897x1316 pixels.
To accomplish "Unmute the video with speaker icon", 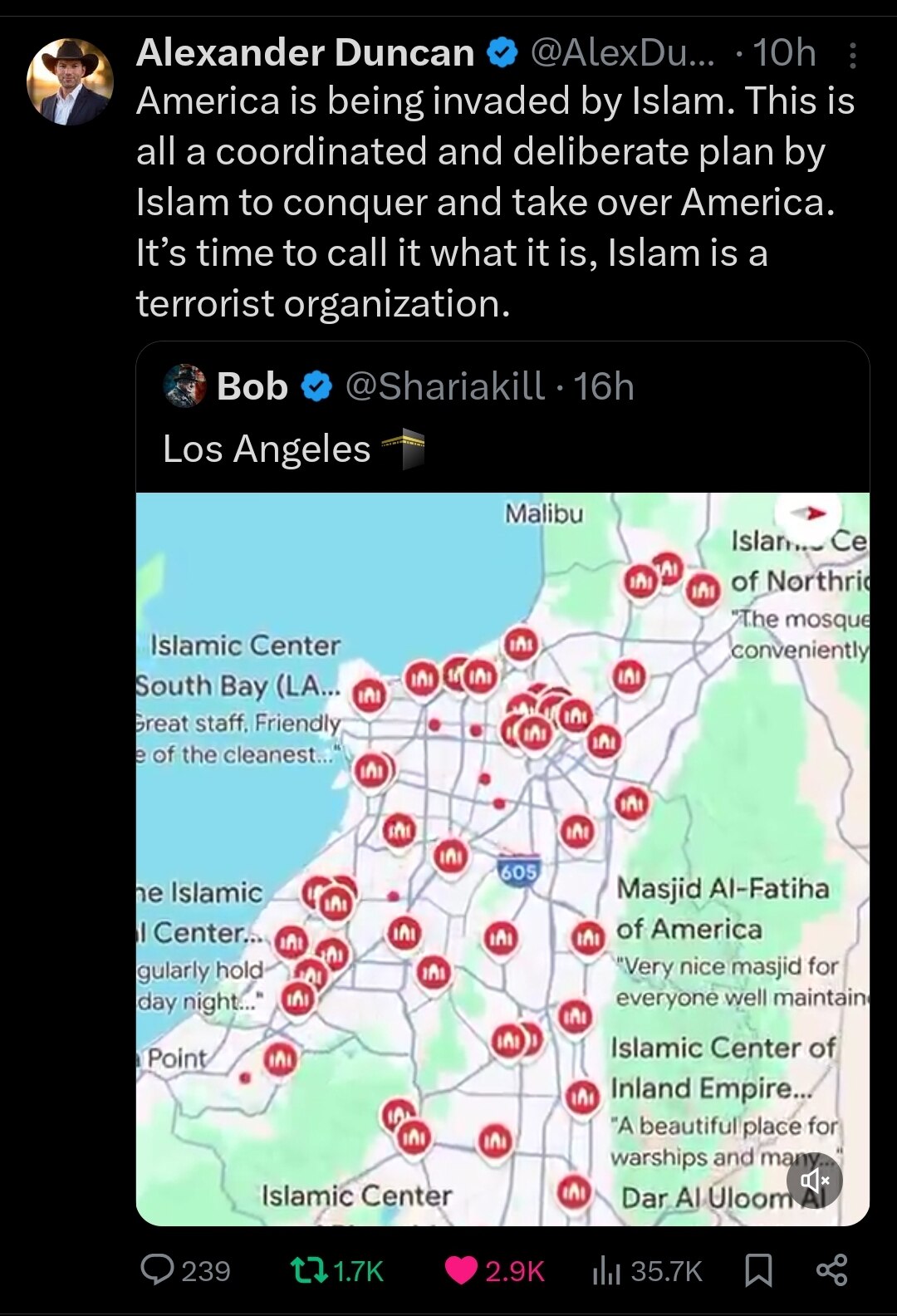I will (814, 1180).
